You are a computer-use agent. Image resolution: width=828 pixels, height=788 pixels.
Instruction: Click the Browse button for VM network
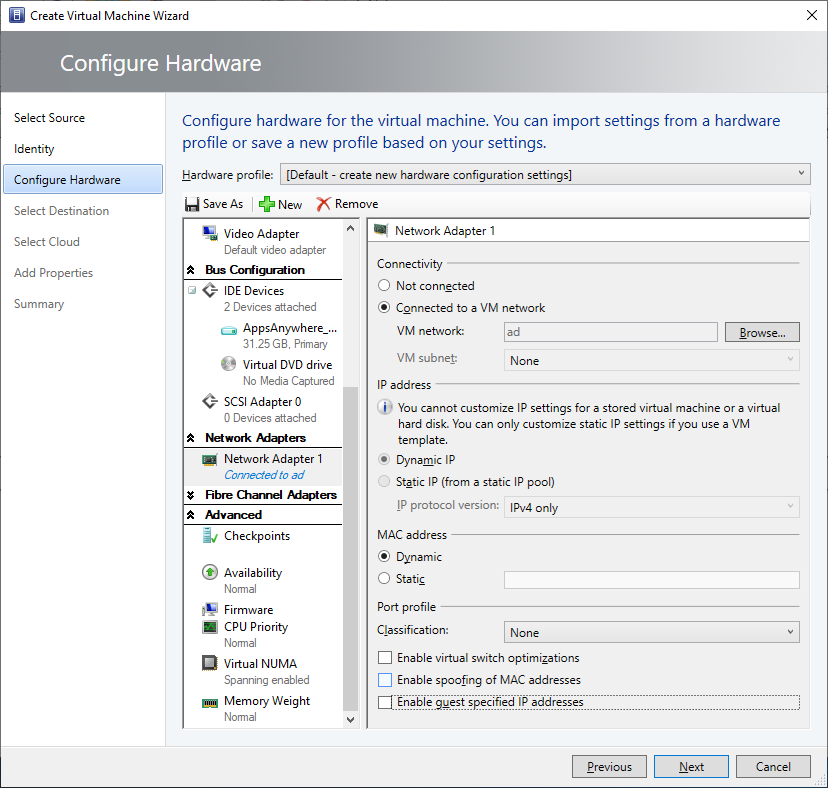tap(762, 333)
